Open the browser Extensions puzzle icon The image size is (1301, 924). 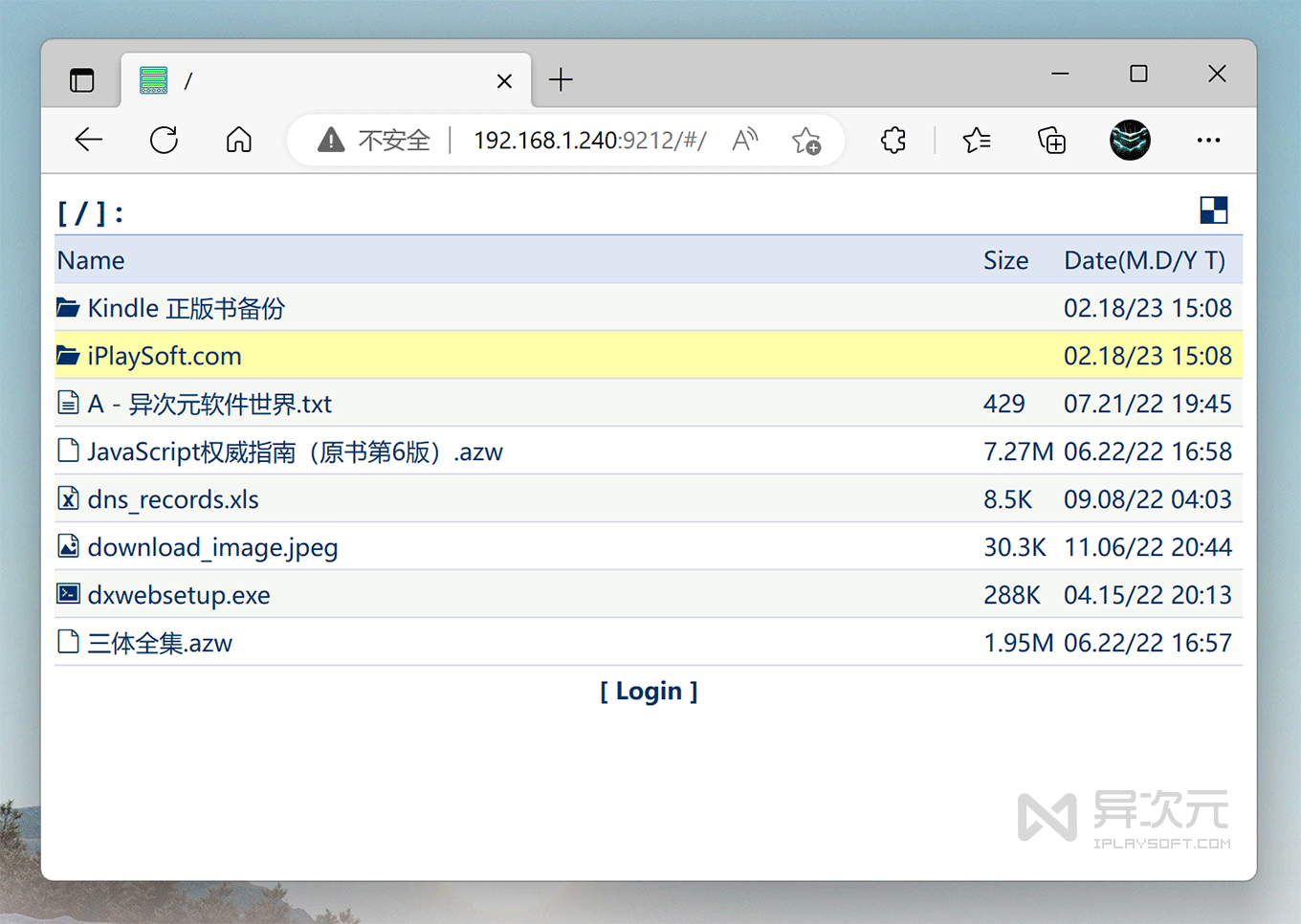point(893,140)
